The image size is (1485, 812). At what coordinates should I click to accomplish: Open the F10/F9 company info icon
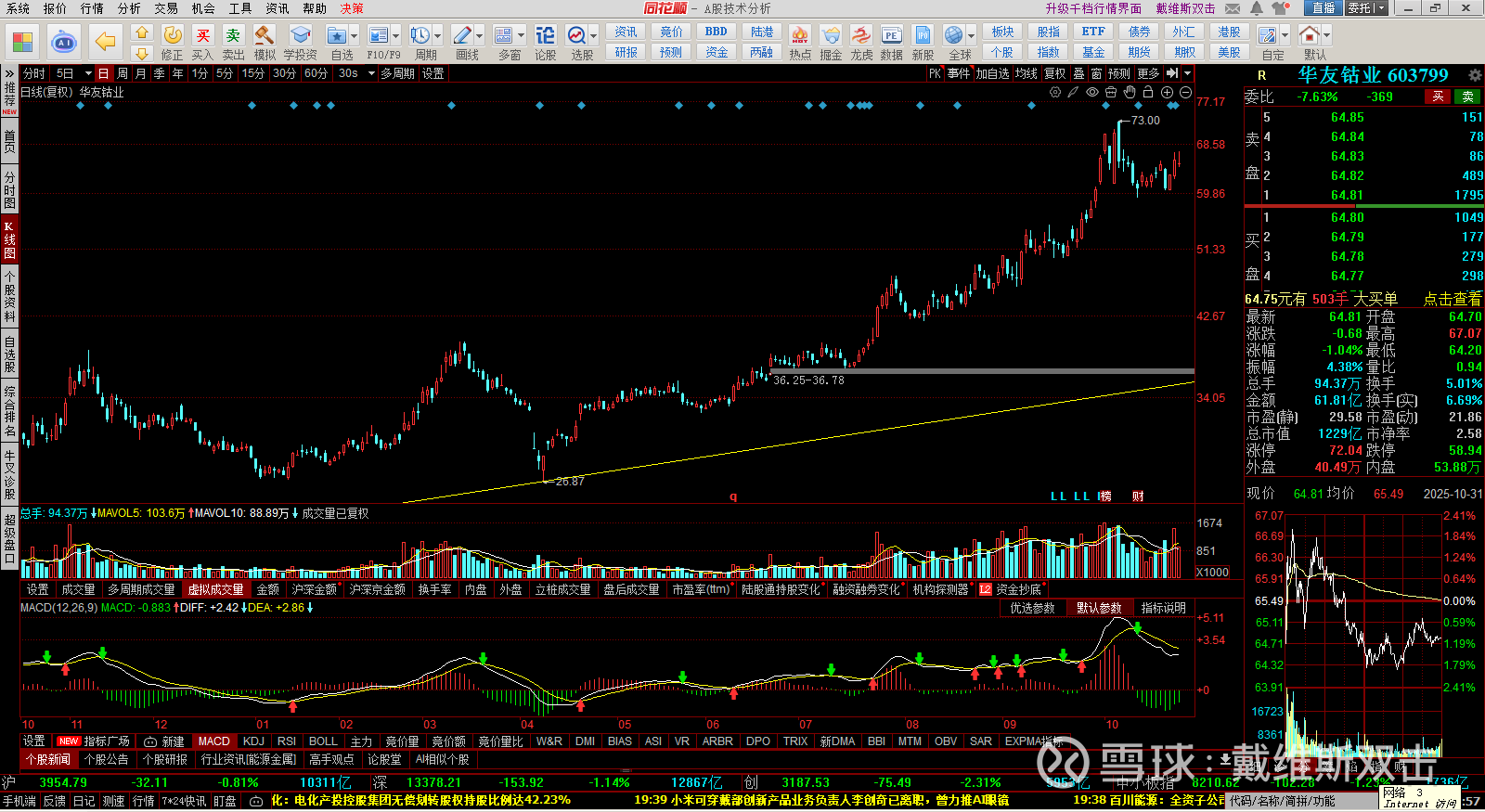point(378,35)
